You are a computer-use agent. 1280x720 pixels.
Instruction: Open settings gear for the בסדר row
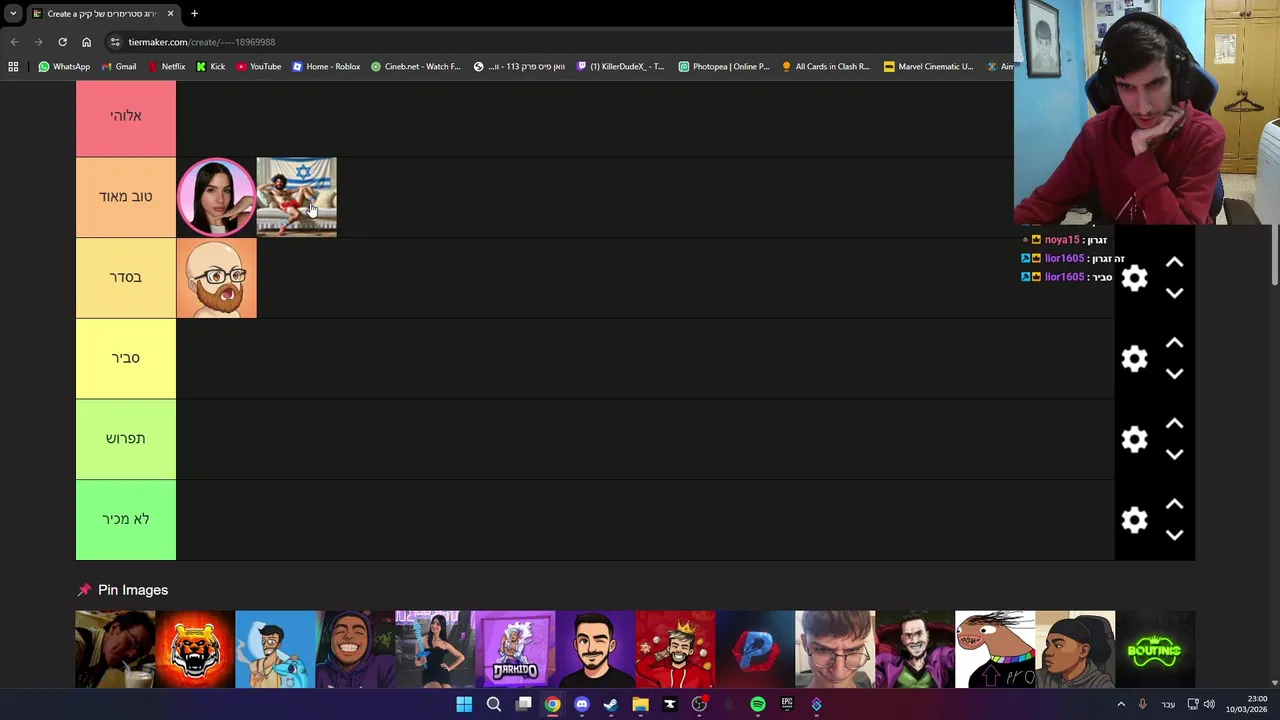pyautogui.click(x=1134, y=278)
